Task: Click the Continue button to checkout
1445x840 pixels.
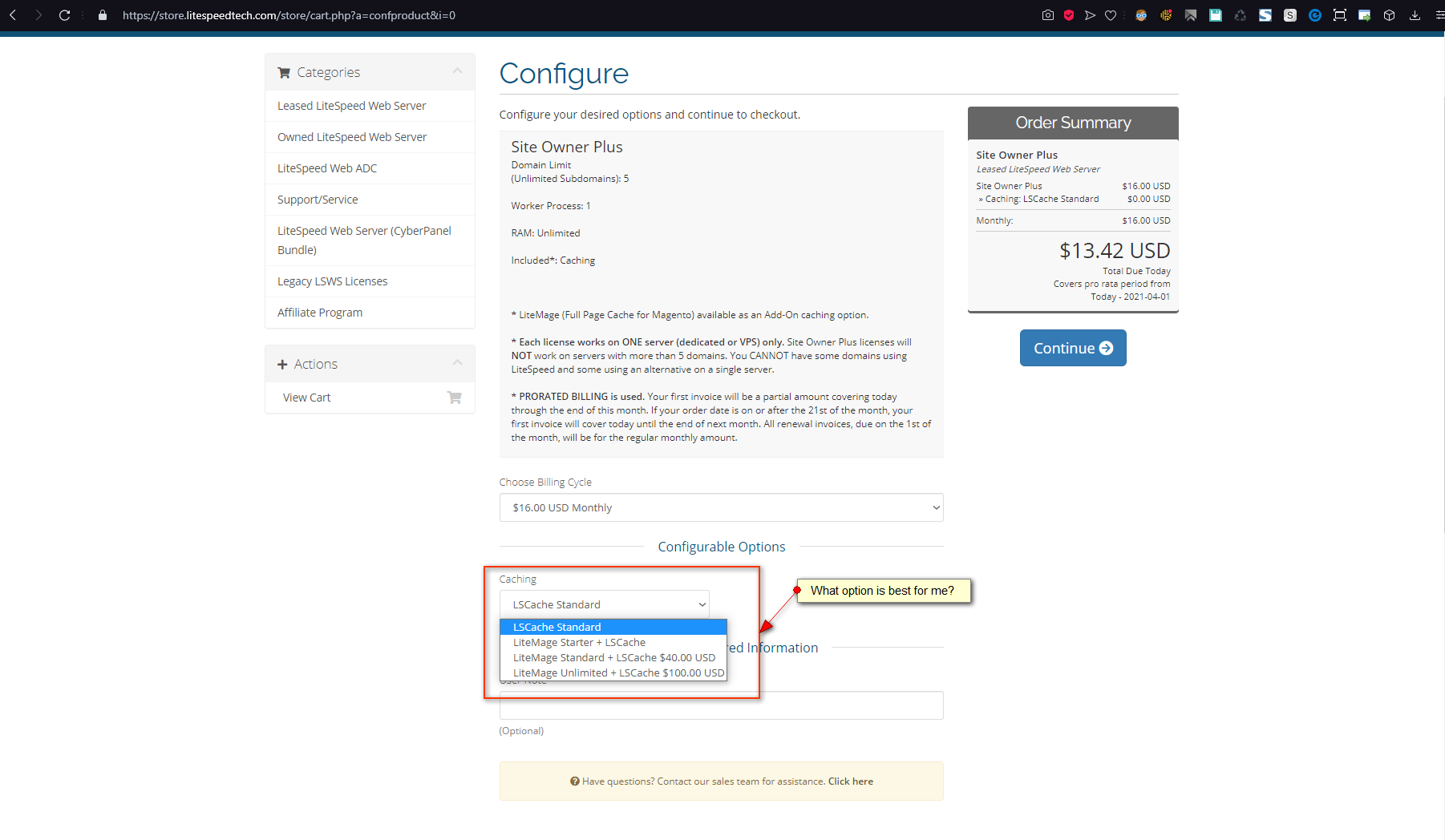Action: pos(1073,348)
